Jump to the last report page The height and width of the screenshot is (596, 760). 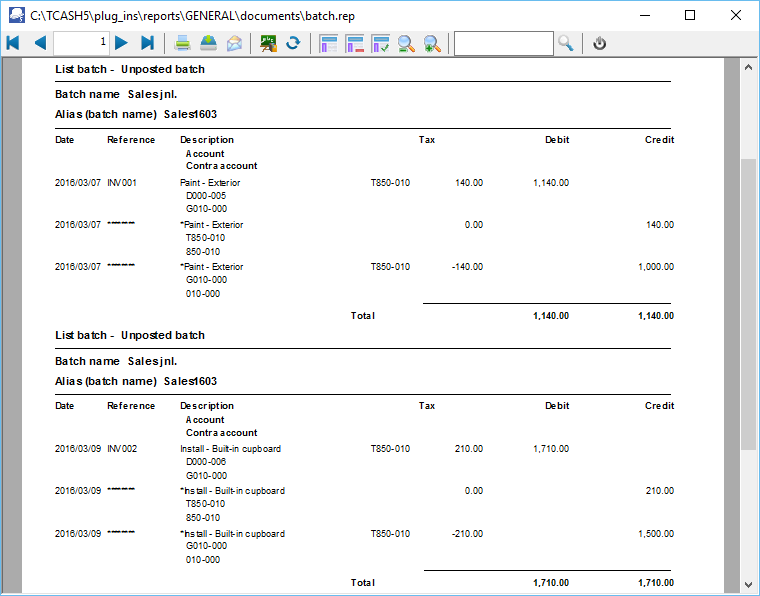coord(147,43)
